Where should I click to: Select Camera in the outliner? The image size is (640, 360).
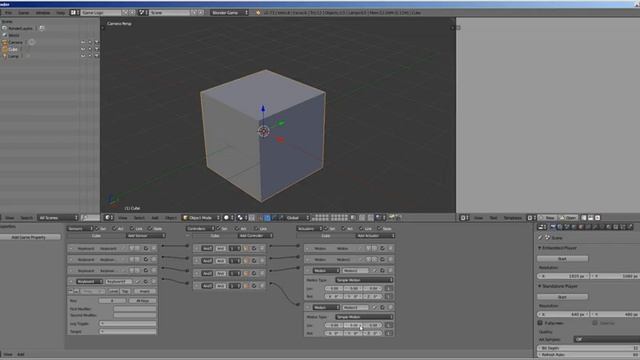click(16, 42)
